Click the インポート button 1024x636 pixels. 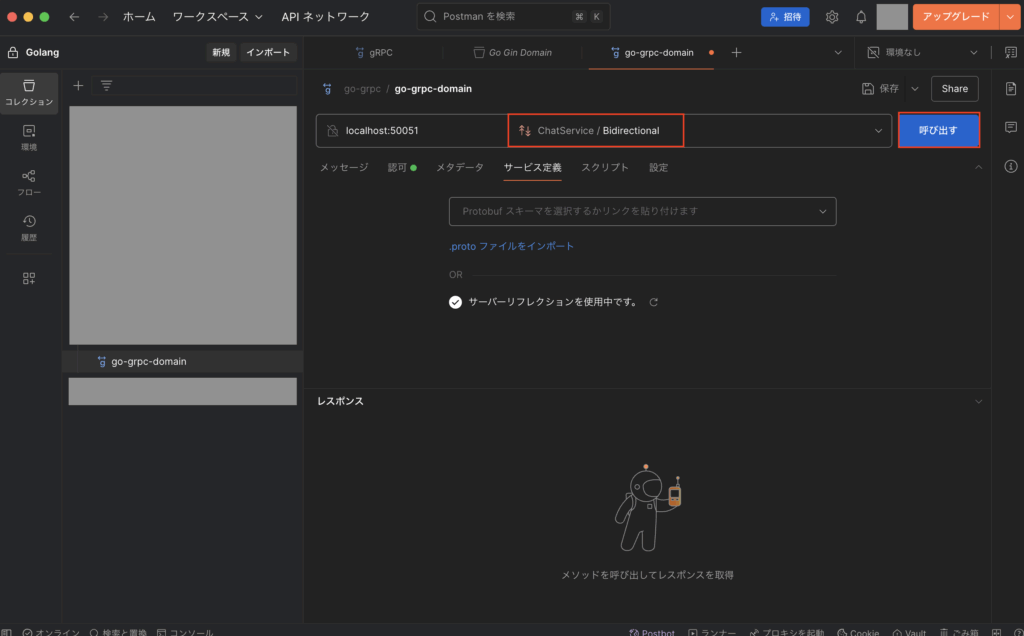tap(268, 52)
